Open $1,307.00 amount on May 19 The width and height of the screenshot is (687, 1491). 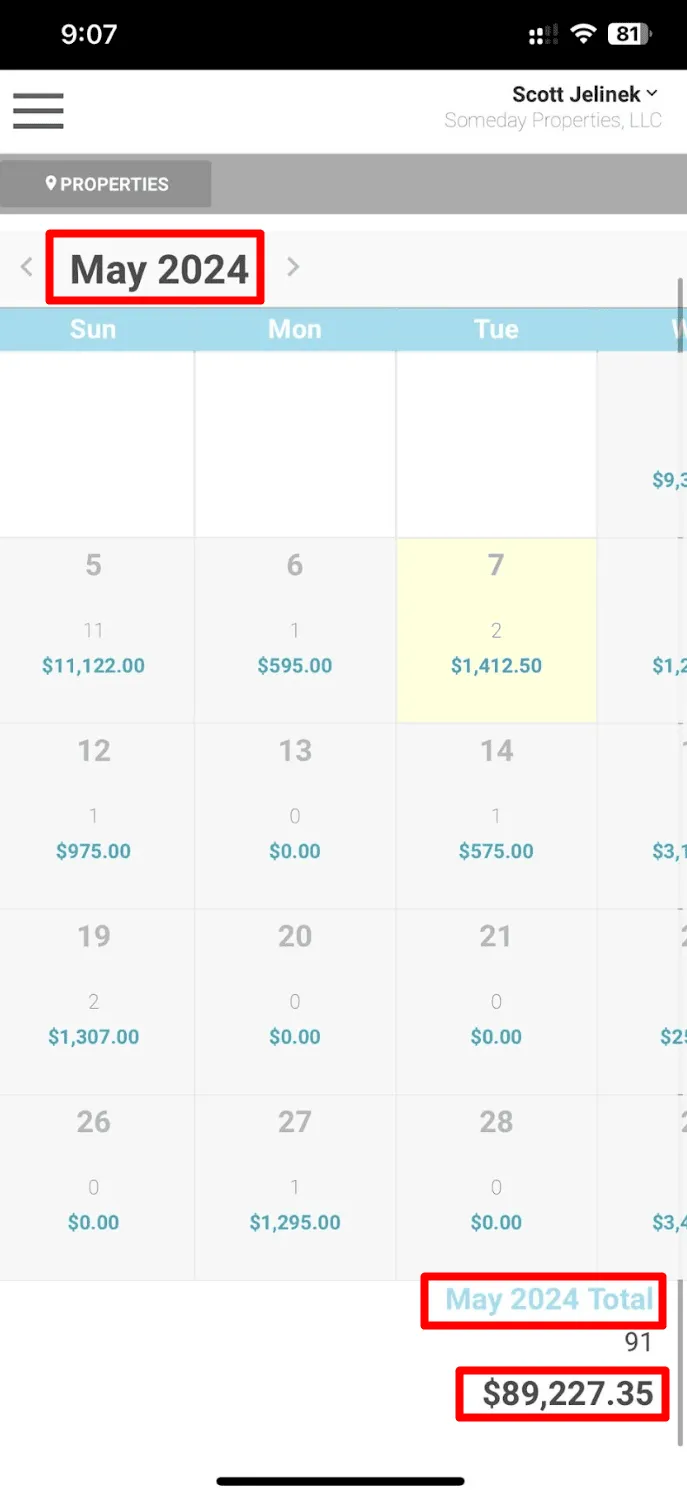coord(93,1037)
